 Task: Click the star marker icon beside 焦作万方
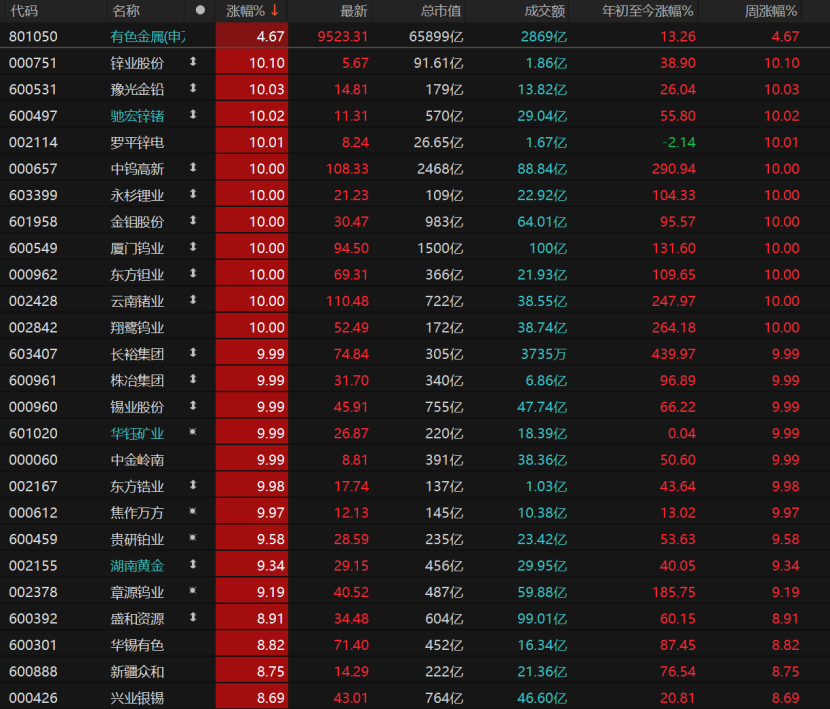(193, 511)
